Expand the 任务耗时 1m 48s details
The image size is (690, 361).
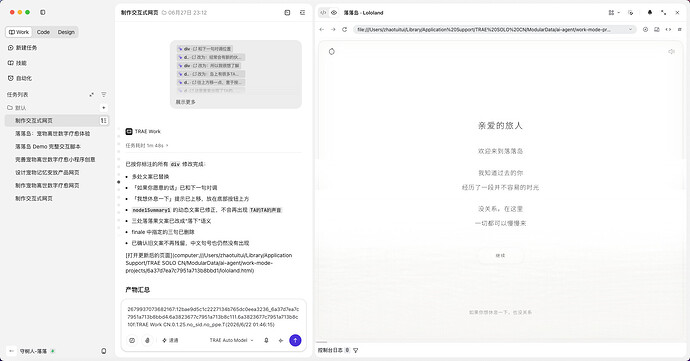click(x=147, y=146)
